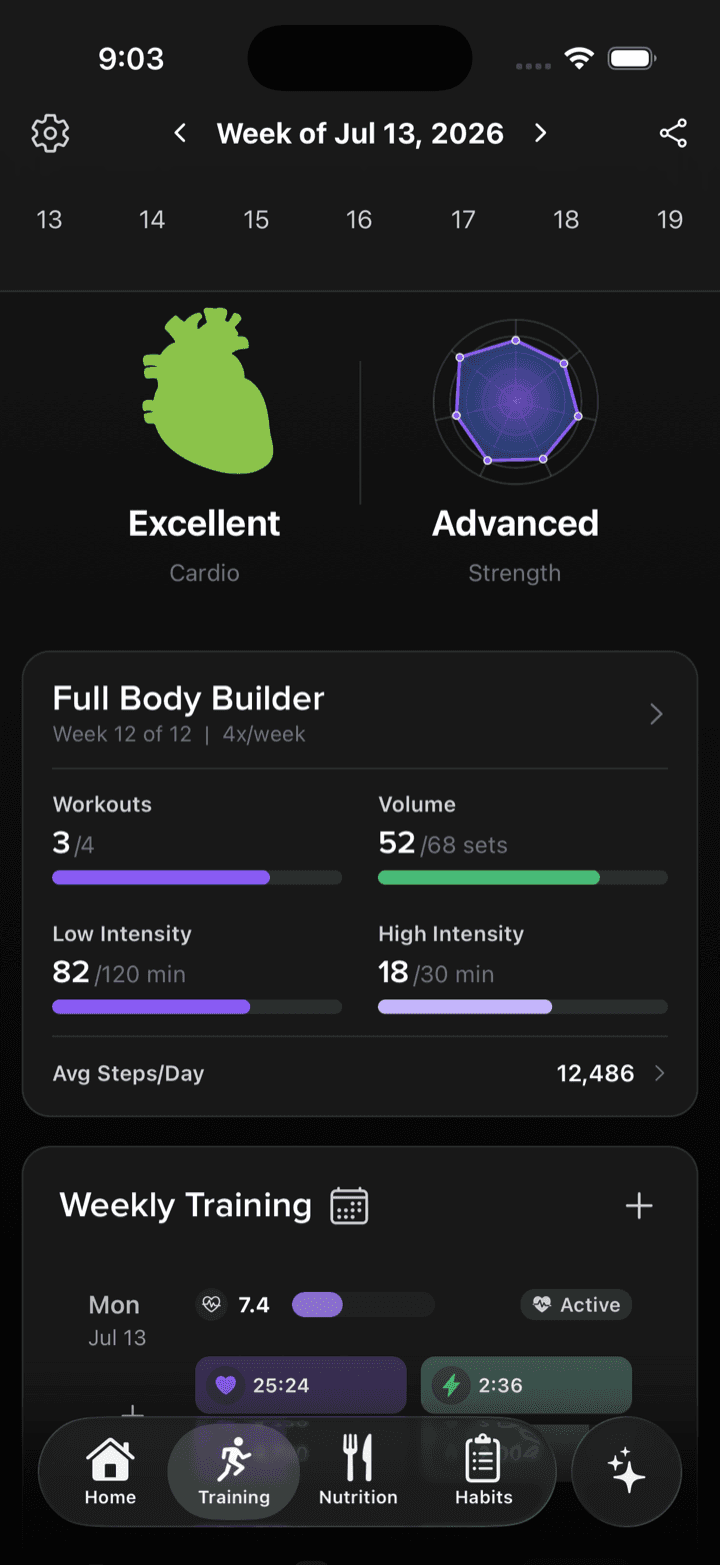Expand Avg Steps/Day details chevron

click(x=659, y=1074)
